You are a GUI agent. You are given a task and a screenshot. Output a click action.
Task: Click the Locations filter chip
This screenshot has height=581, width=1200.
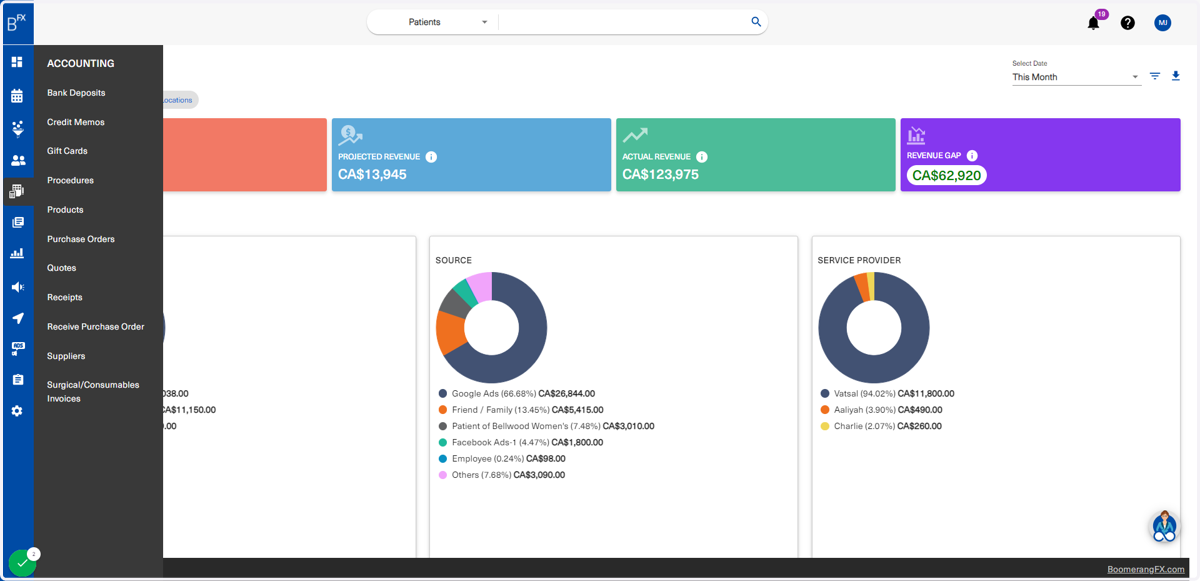click(180, 100)
